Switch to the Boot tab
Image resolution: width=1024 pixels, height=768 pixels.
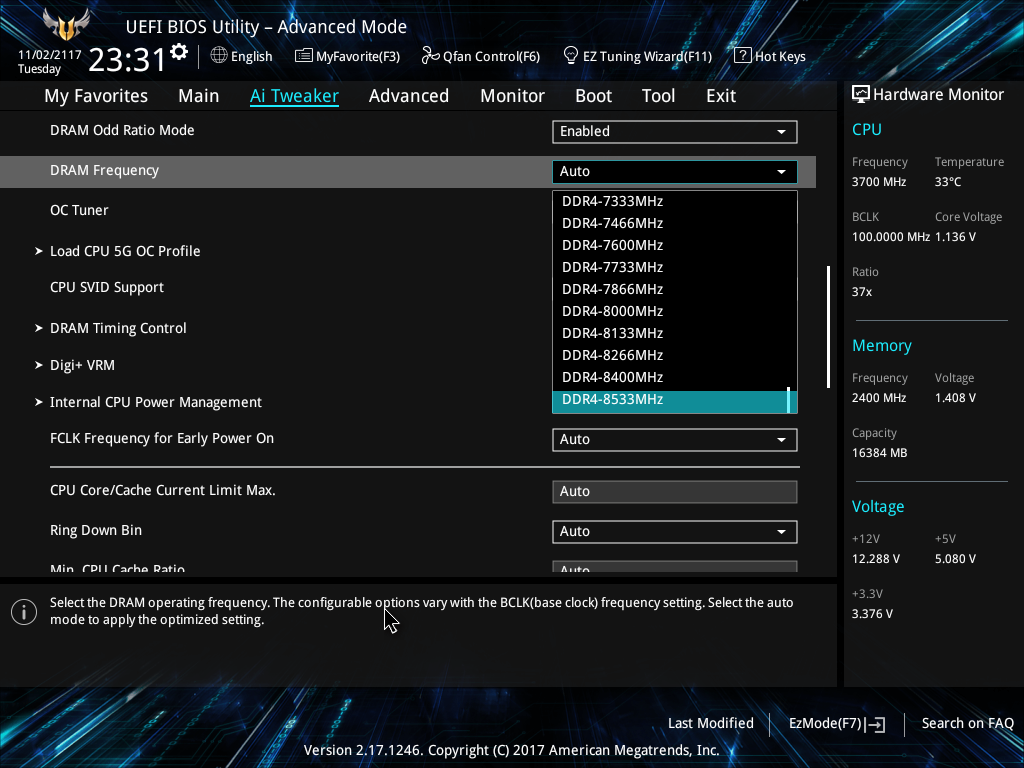tap(593, 96)
